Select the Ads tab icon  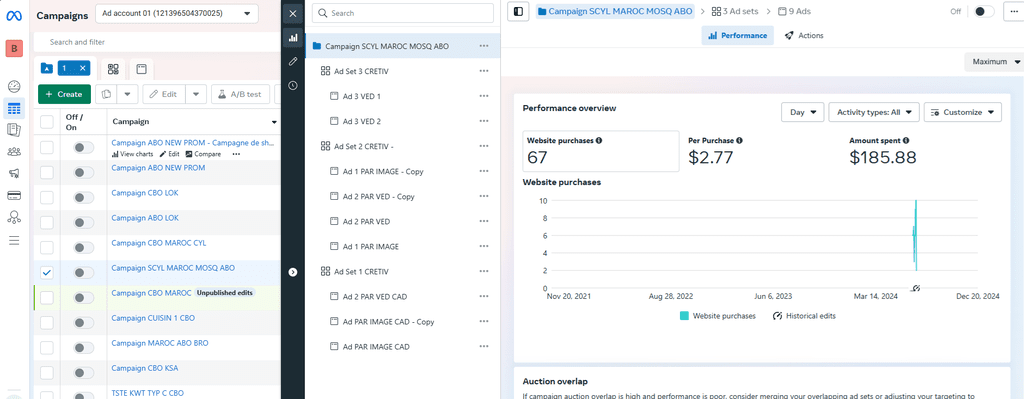[x=141, y=69]
